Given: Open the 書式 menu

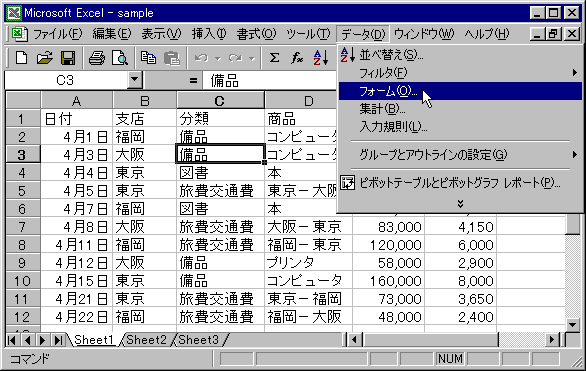Looking at the screenshot, I should [x=256, y=34].
